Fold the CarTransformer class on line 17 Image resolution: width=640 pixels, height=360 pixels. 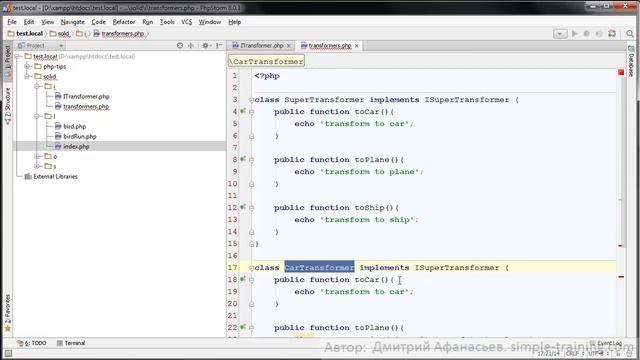(x=251, y=268)
